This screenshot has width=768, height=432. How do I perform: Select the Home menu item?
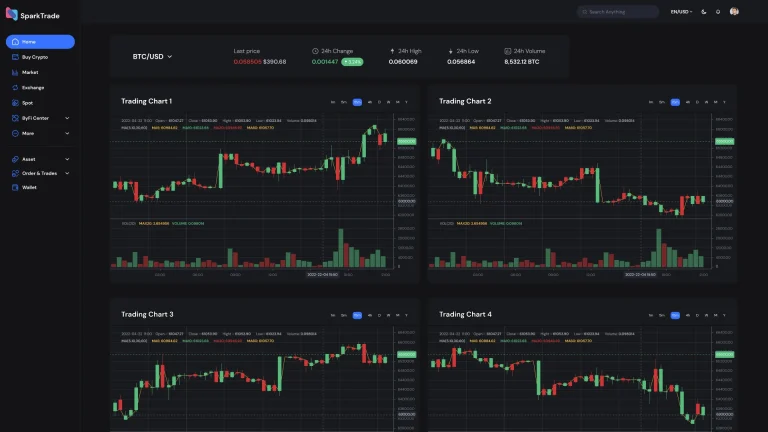[40, 42]
